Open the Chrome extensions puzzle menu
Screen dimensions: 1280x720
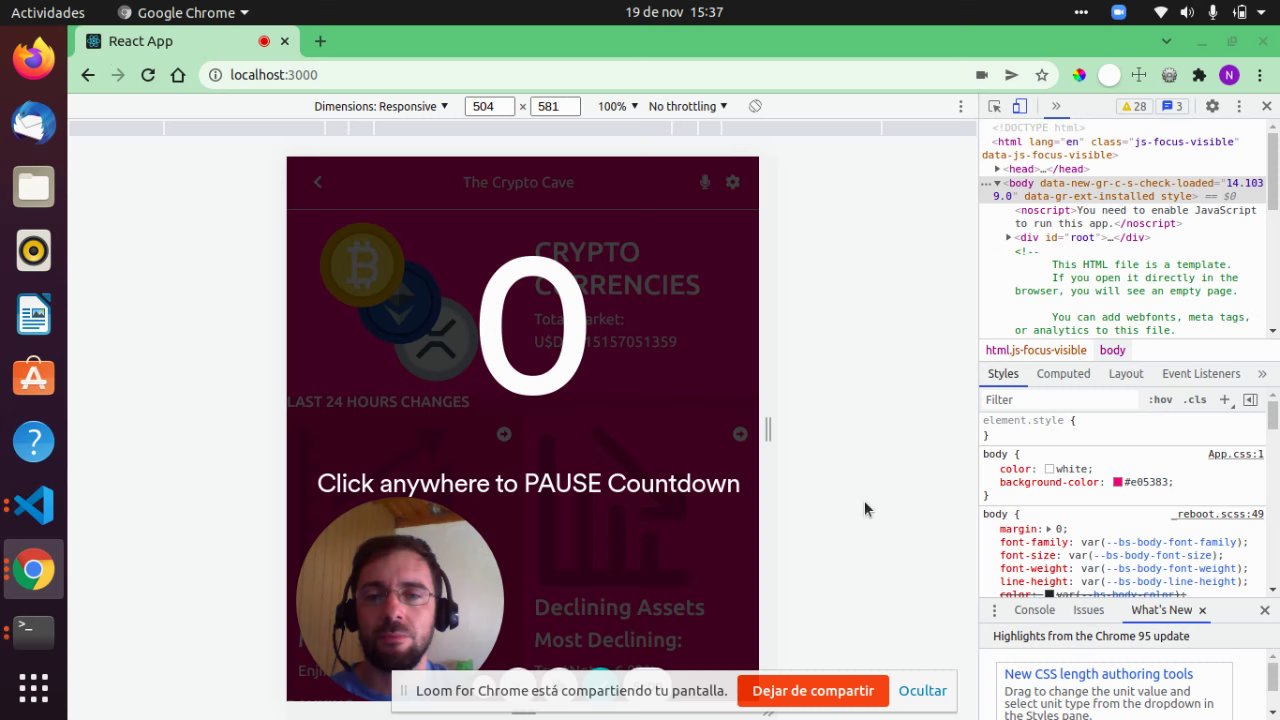tap(1199, 75)
